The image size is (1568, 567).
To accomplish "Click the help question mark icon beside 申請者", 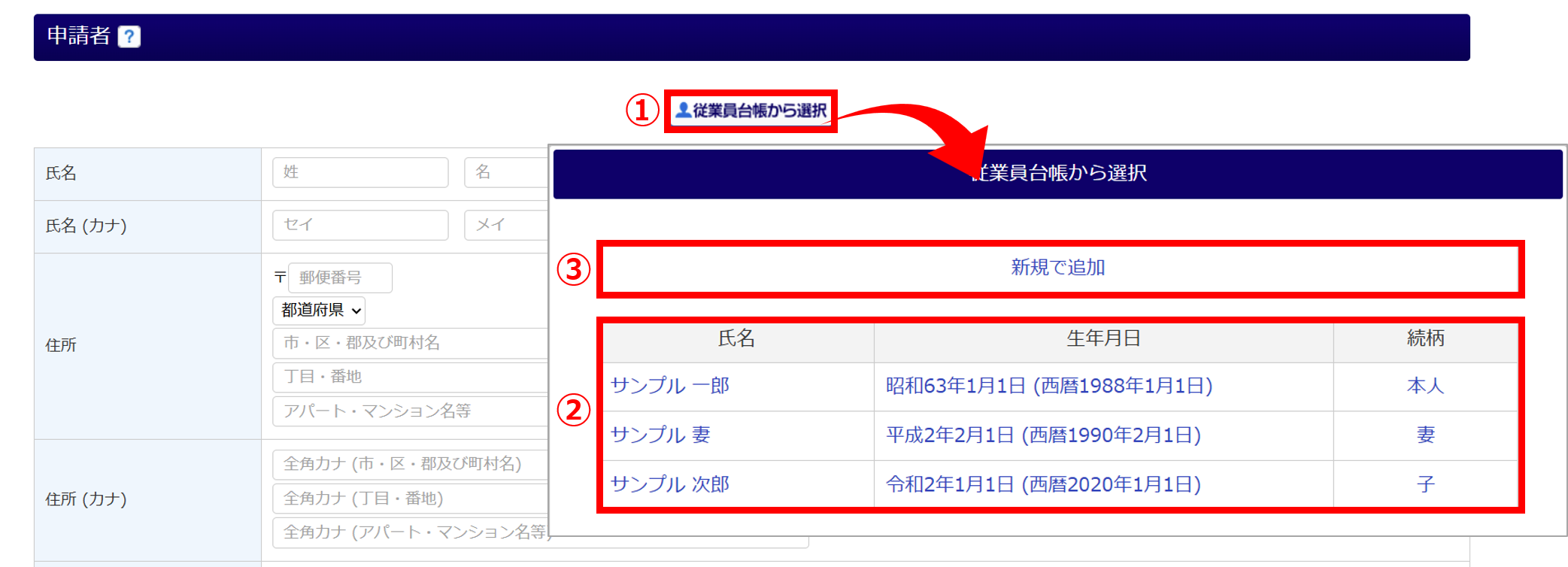I will coord(129,37).
